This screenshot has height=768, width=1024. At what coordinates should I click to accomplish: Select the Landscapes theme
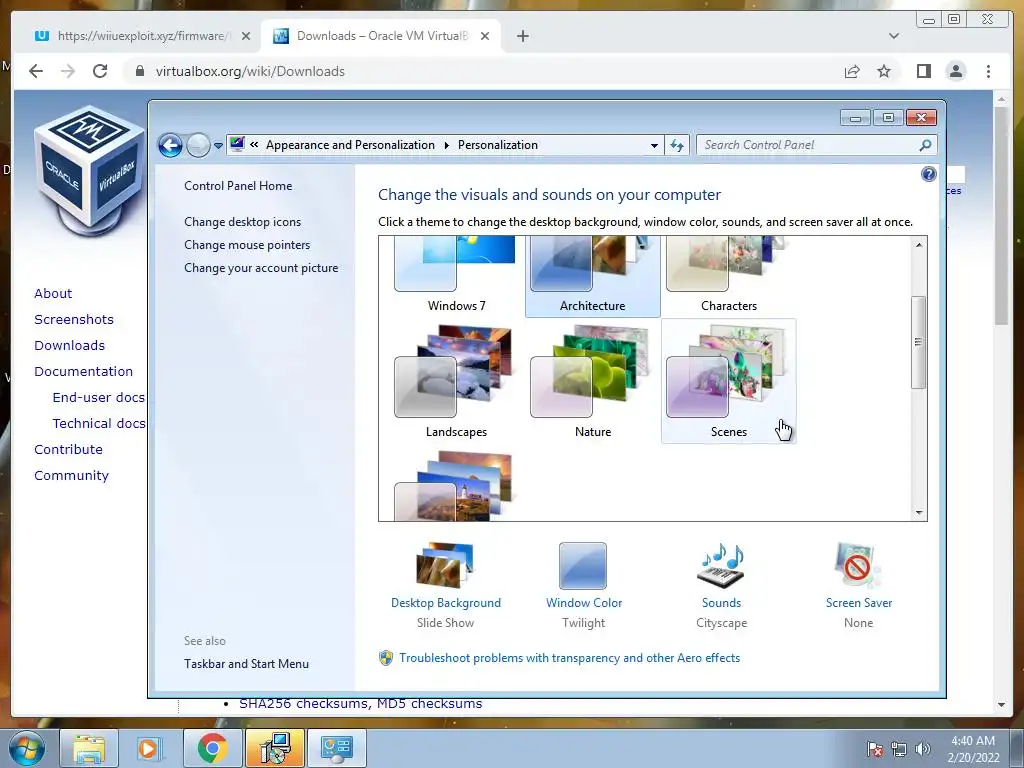(456, 381)
